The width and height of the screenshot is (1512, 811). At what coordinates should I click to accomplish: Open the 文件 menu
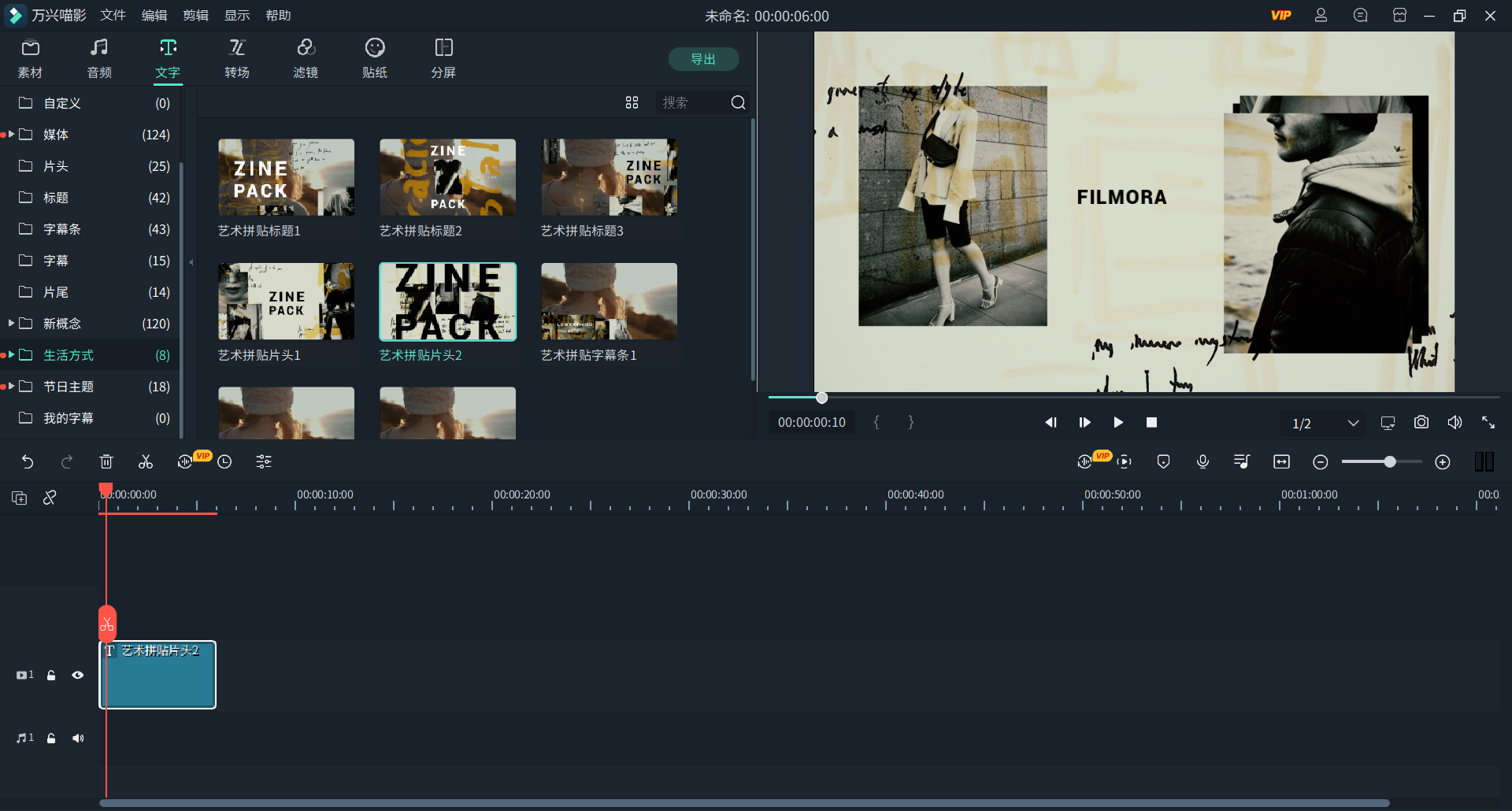tap(113, 16)
